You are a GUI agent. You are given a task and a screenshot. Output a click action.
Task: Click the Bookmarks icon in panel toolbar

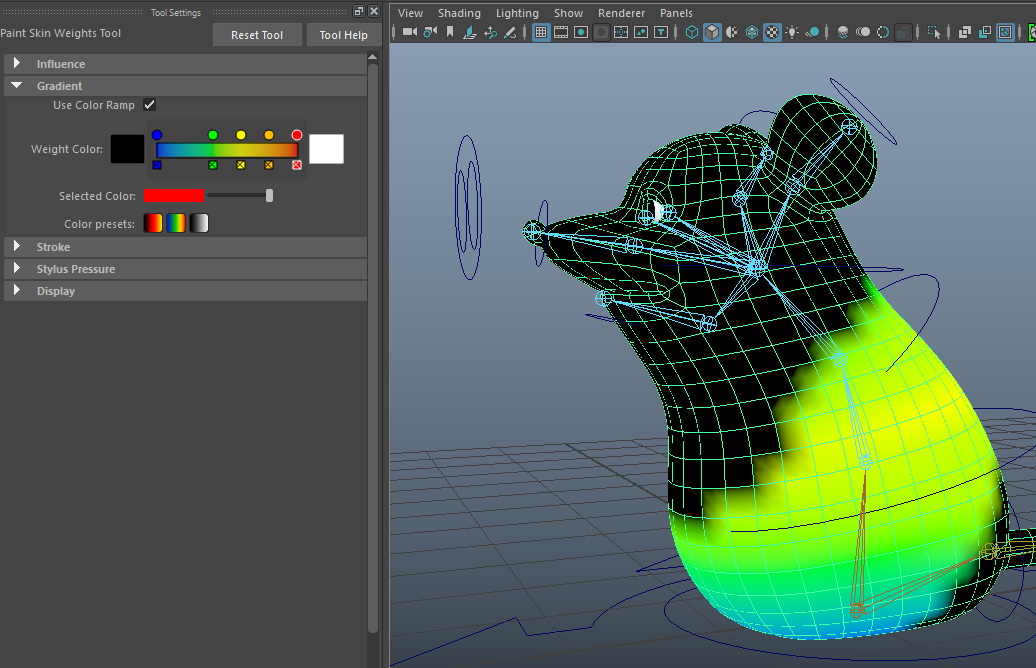450,32
